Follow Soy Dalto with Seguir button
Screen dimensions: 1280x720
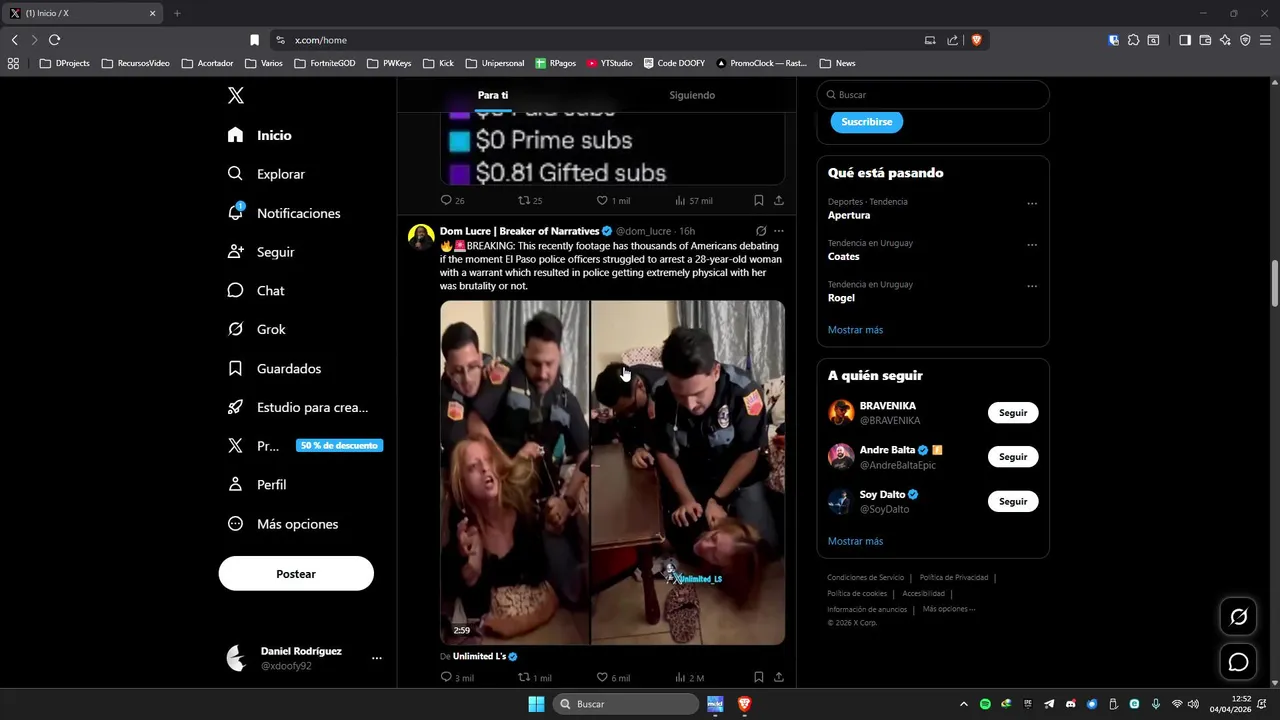point(1013,501)
